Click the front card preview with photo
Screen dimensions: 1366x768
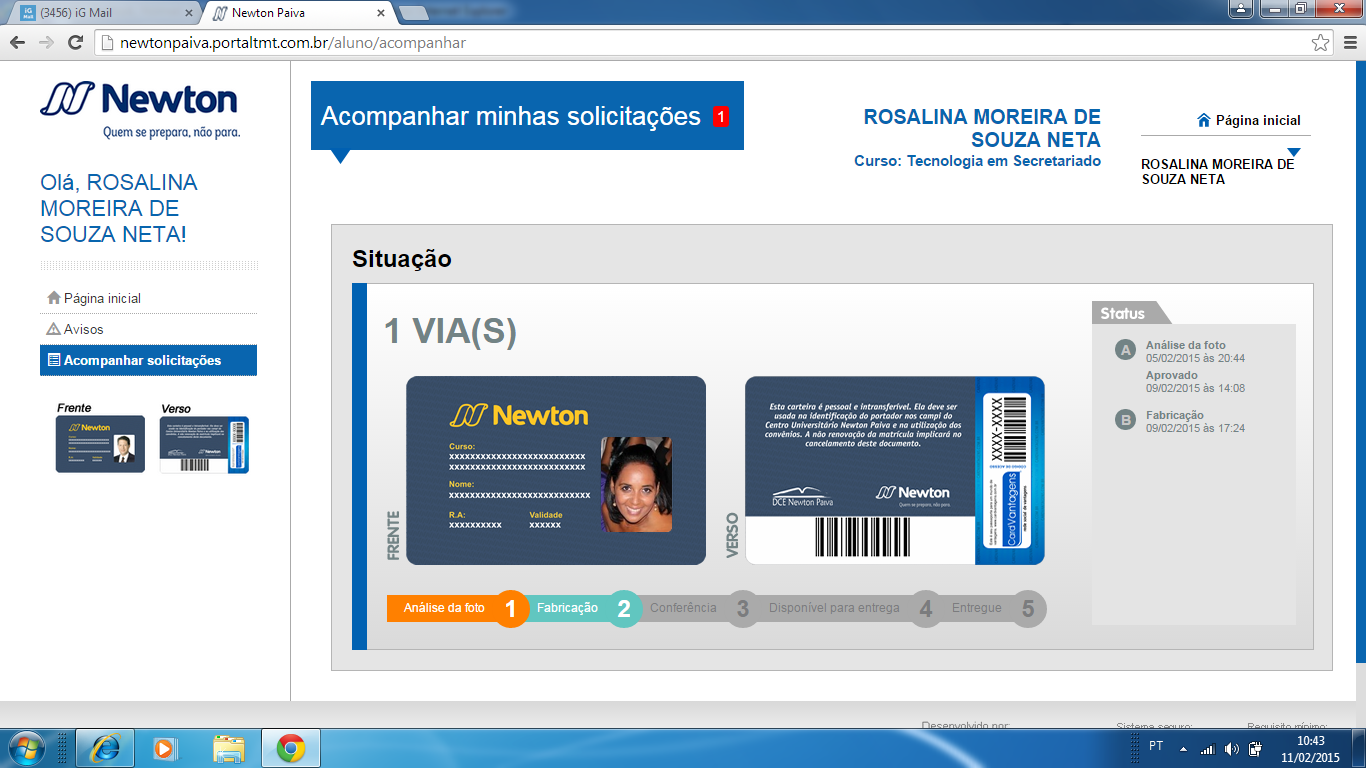[x=556, y=470]
